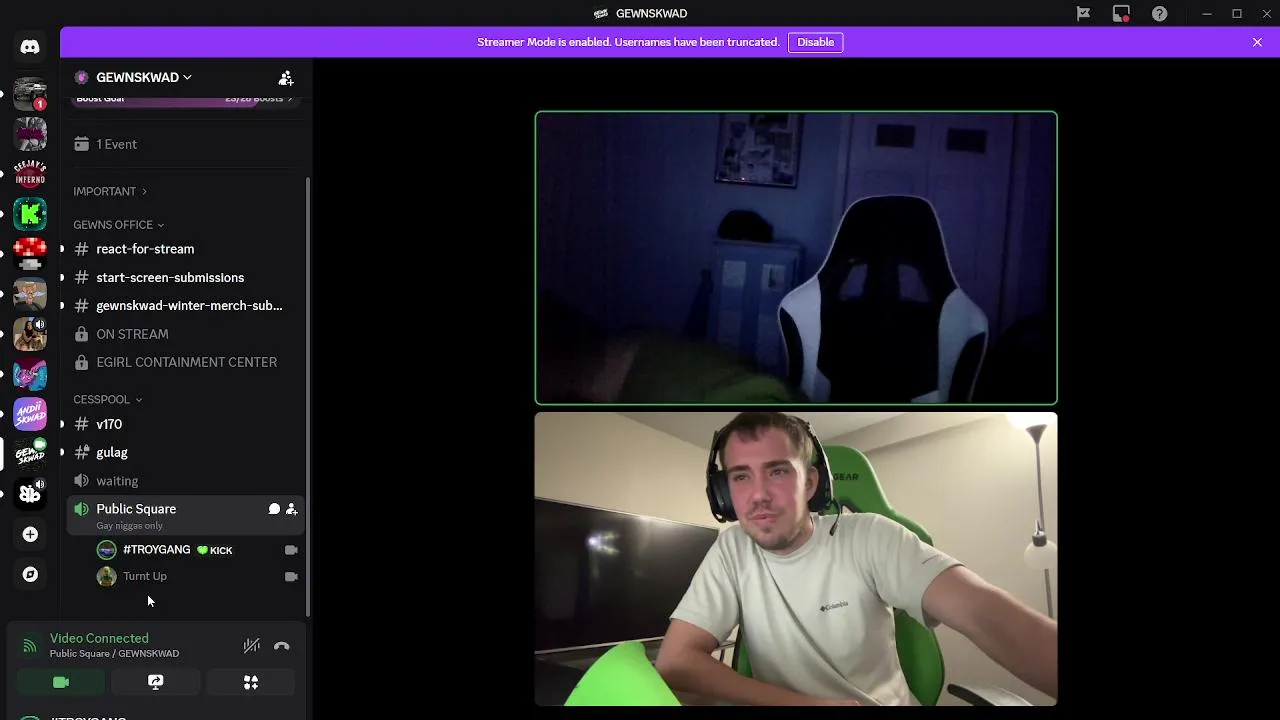Image resolution: width=1280 pixels, height=720 pixels.
Task: Open the Deejay's Inferno server icon
Action: (x=30, y=173)
